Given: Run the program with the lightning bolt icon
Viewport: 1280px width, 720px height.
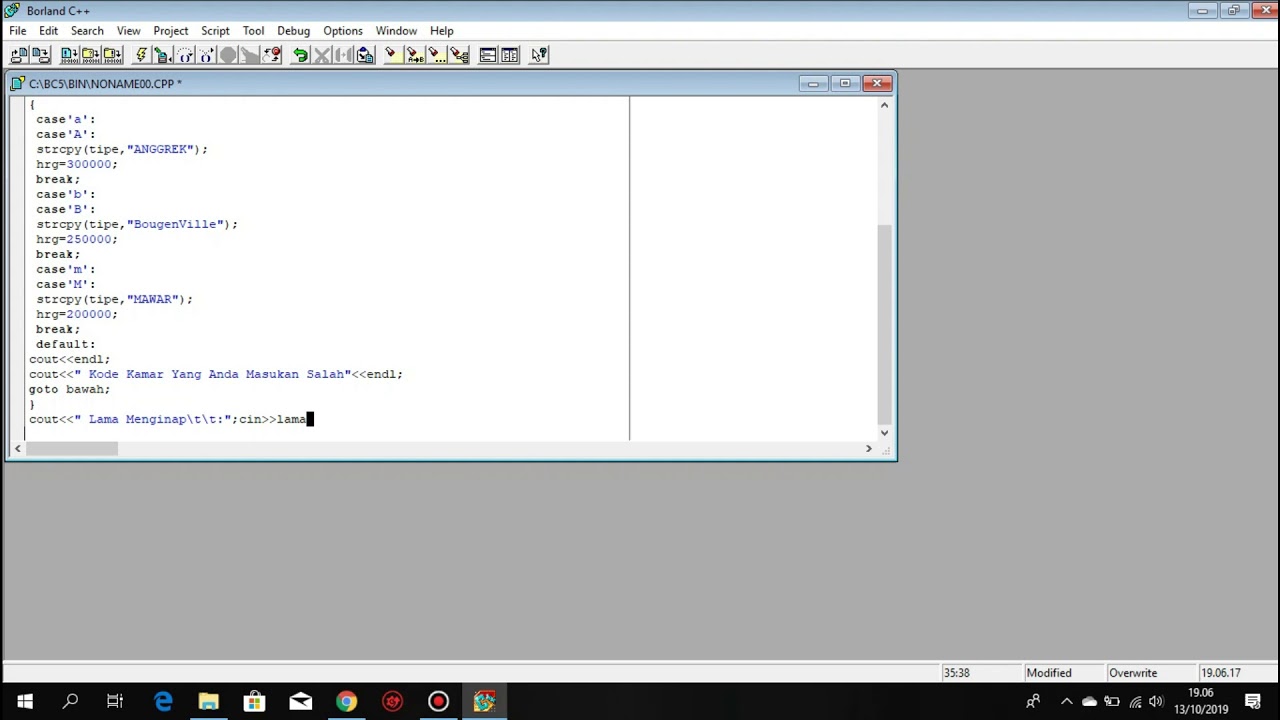Looking at the screenshot, I should (x=141, y=55).
